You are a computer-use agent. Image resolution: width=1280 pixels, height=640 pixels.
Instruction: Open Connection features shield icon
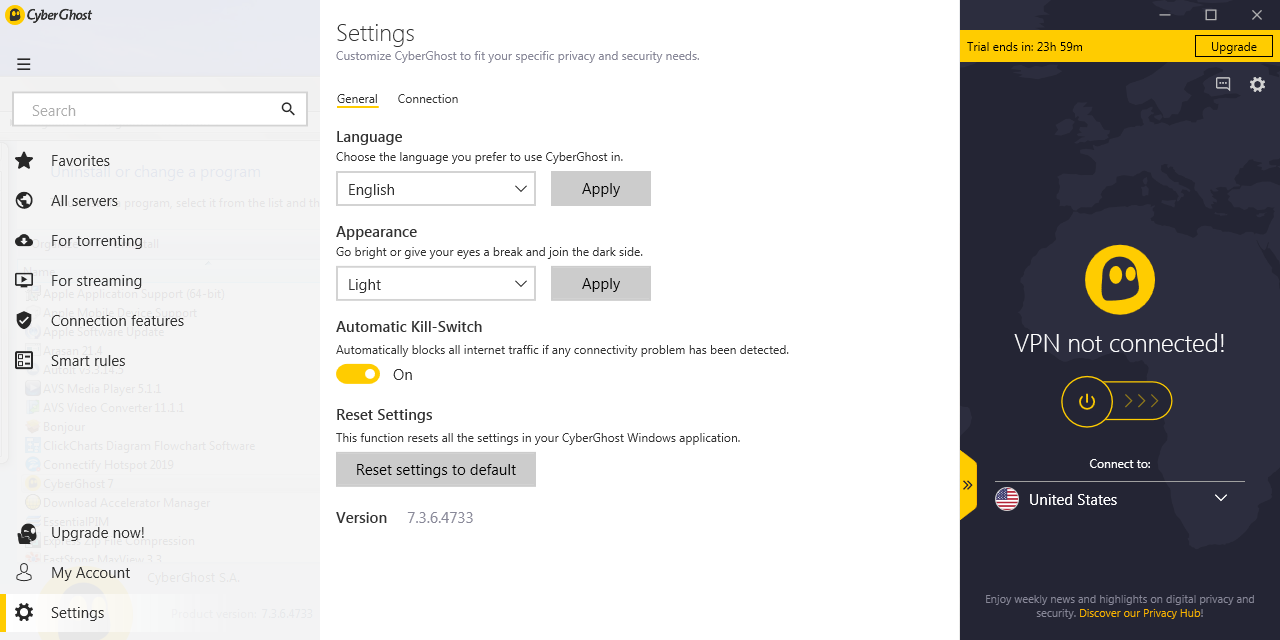25,321
